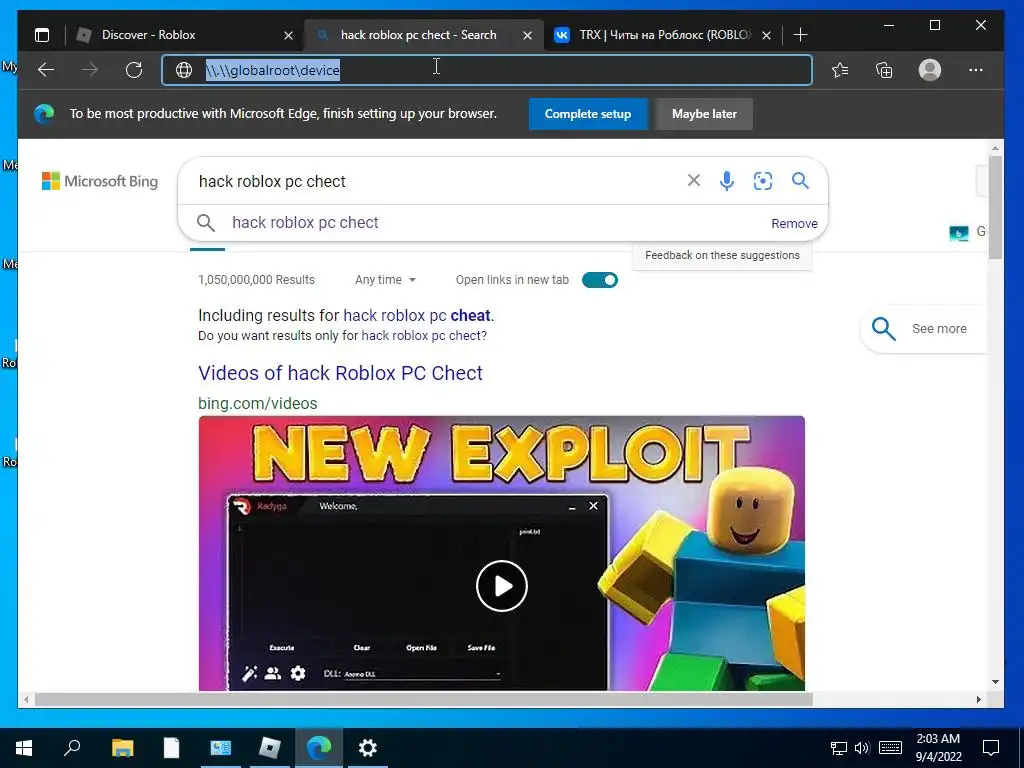Click the 1,050,000,000 Results text

(x=256, y=280)
